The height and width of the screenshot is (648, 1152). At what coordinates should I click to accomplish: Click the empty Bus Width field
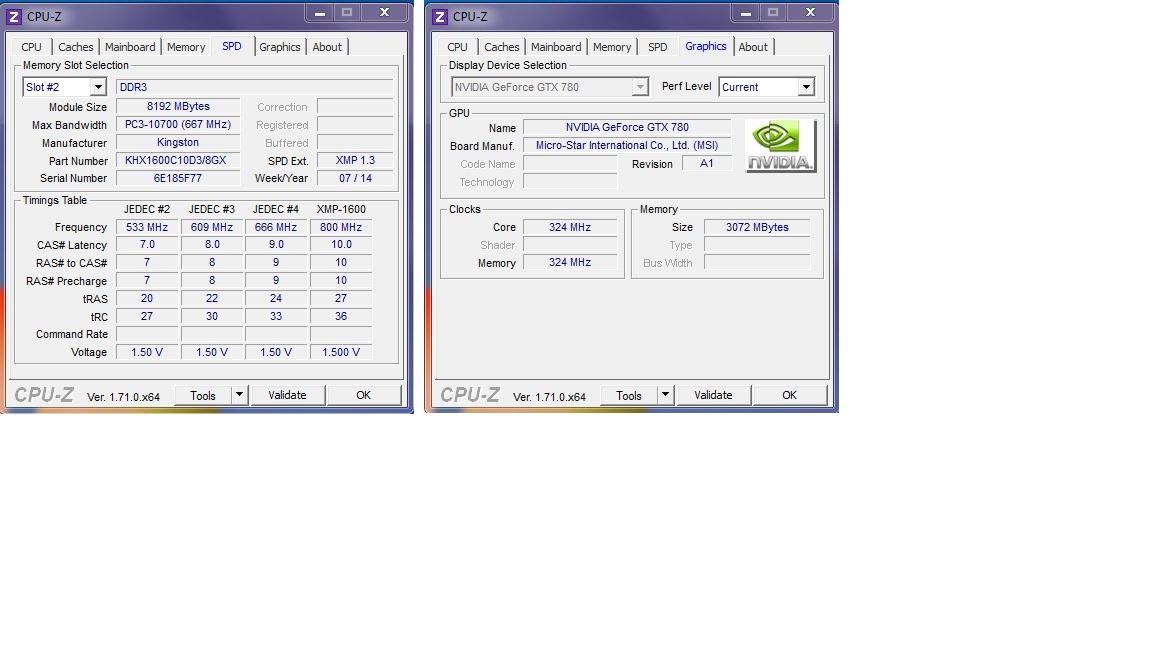757,262
